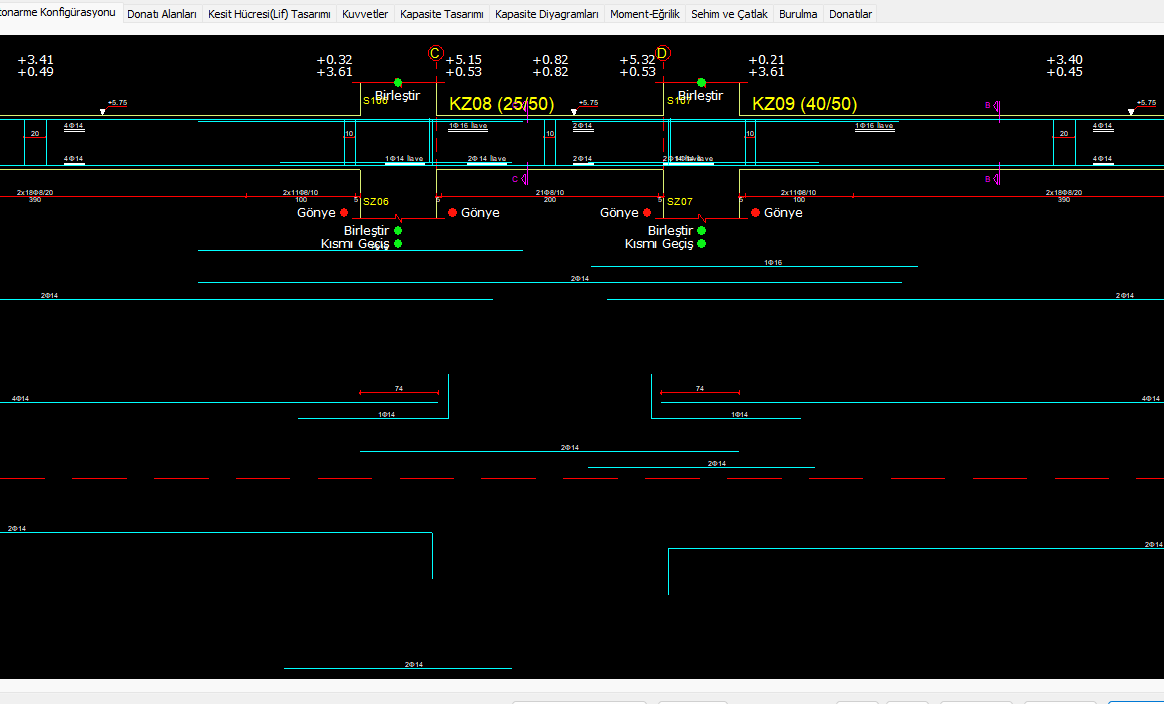1164x704 pixels.
Task: Select the KZ09 (40/50) beam label
Action: click(804, 104)
